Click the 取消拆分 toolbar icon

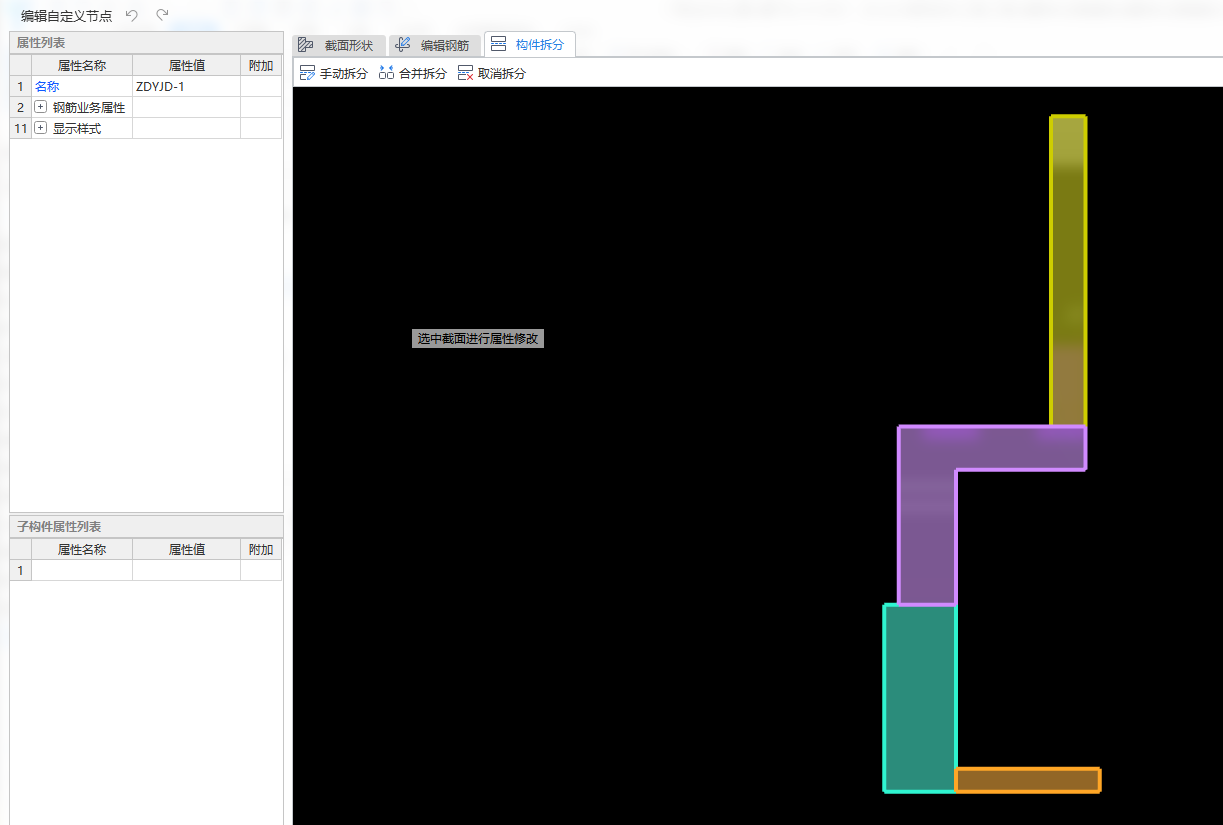click(x=465, y=73)
